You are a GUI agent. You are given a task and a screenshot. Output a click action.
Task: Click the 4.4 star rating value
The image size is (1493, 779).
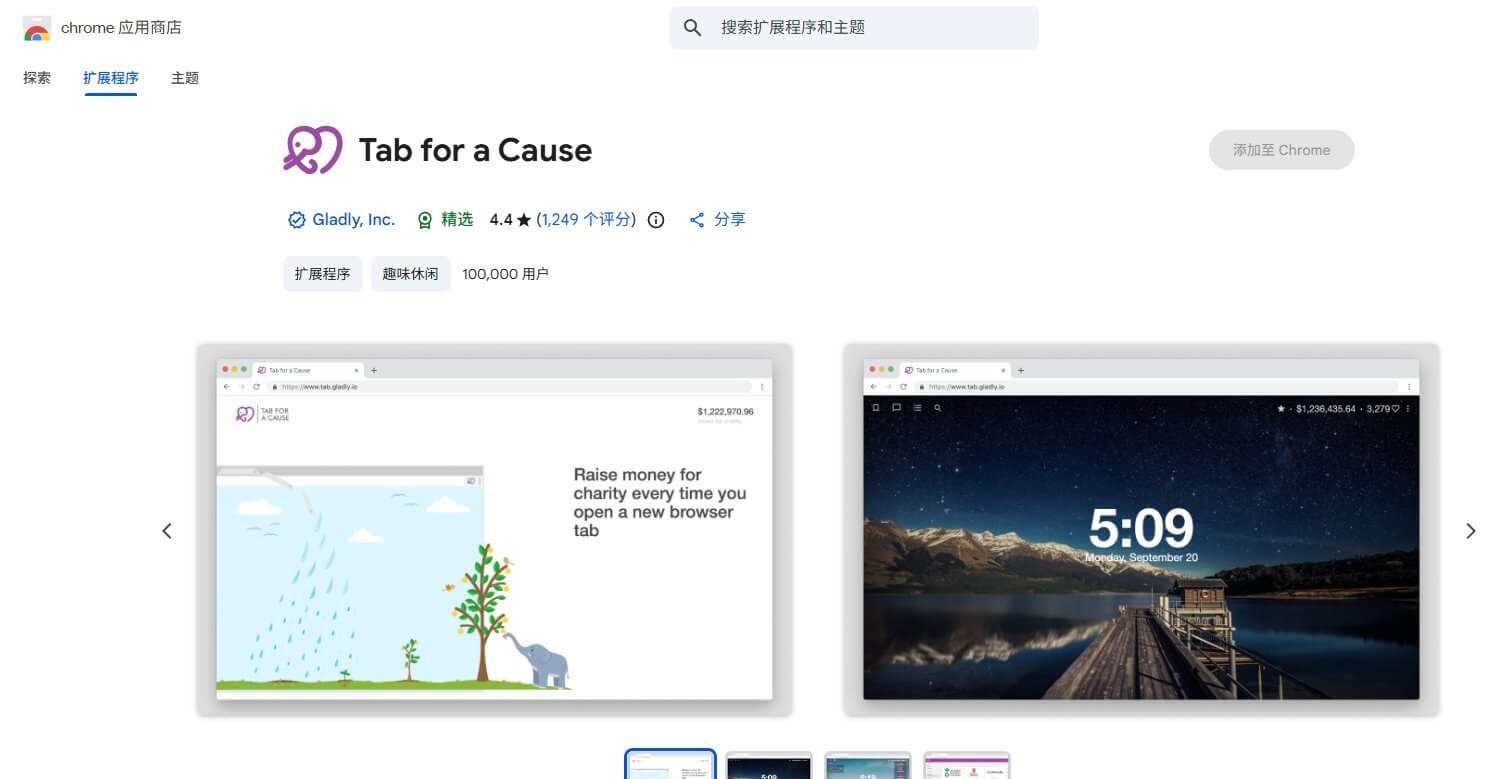pos(510,220)
